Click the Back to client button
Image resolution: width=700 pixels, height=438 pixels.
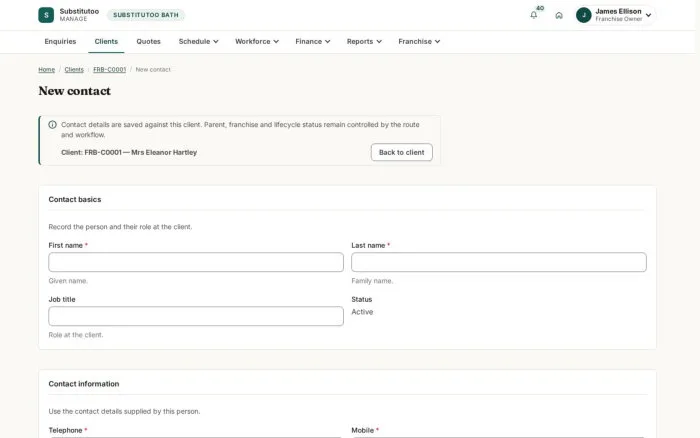pyautogui.click(x=401, y=152)
